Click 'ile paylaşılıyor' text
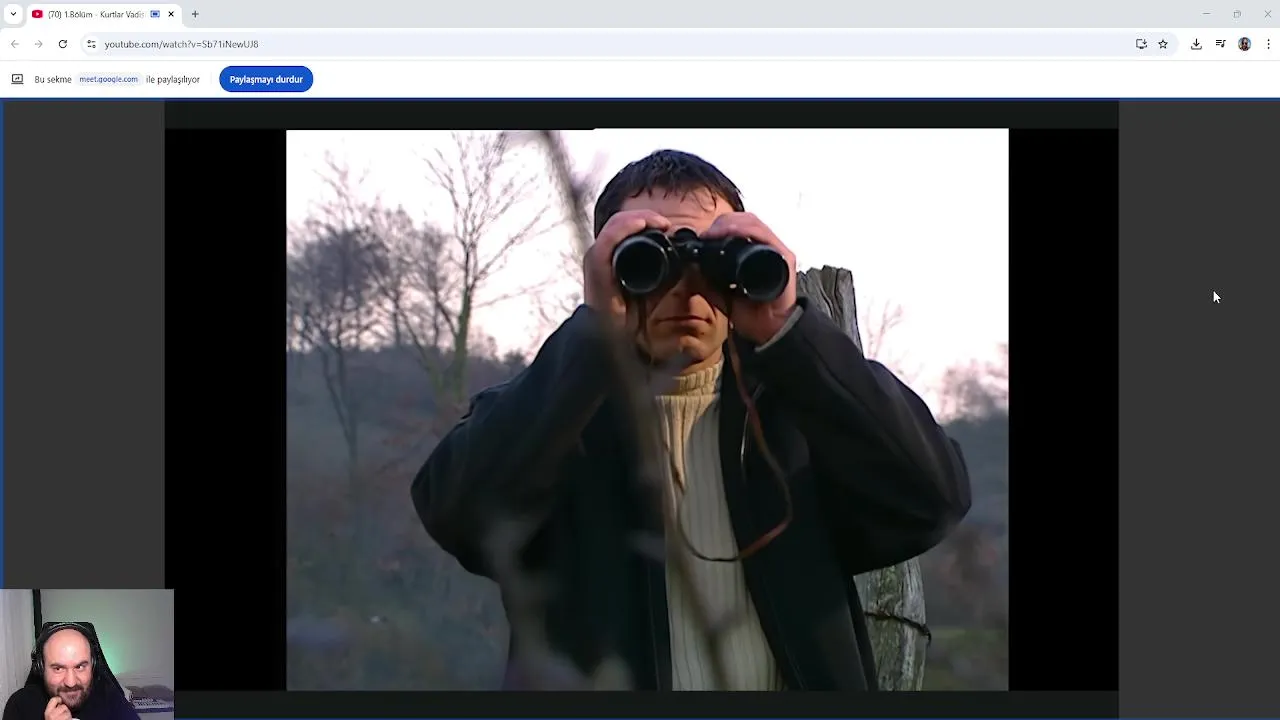Viewport: 1280px width, 720px height. (173, 79)
